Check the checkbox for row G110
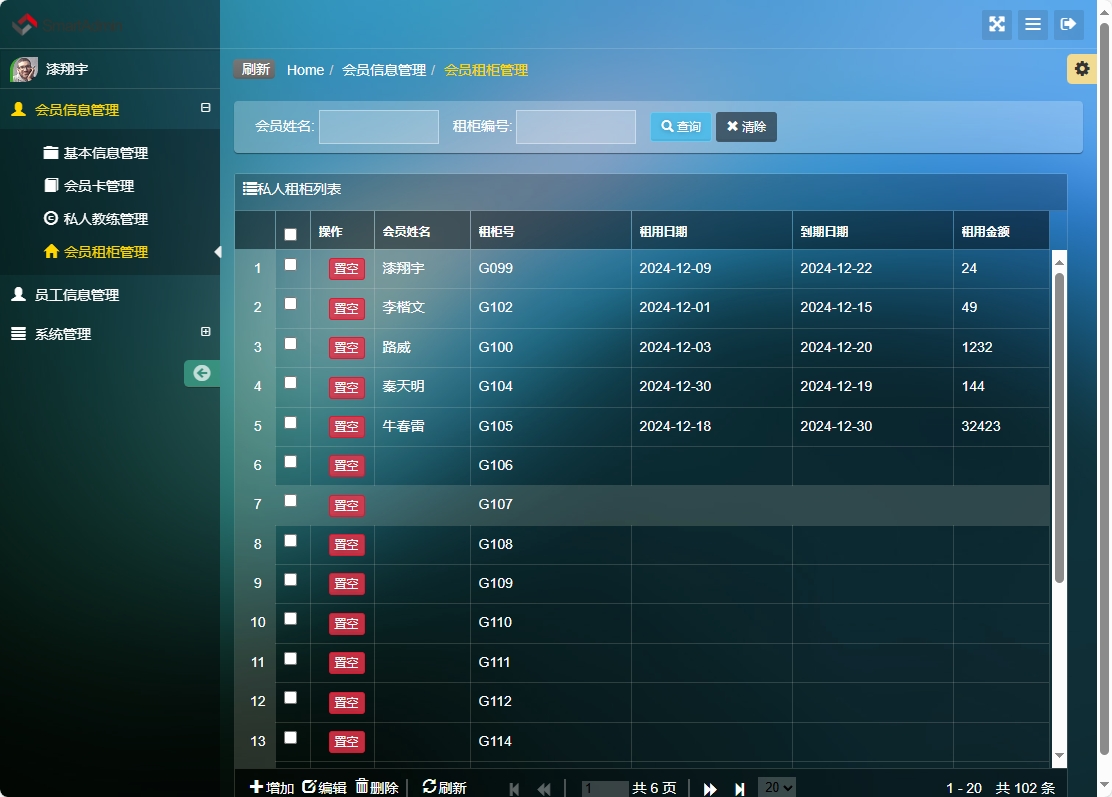 coord(290,618)
